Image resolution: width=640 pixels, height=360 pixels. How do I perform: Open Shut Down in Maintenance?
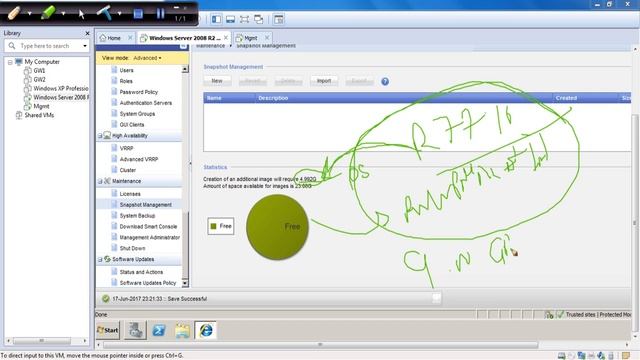132,248
